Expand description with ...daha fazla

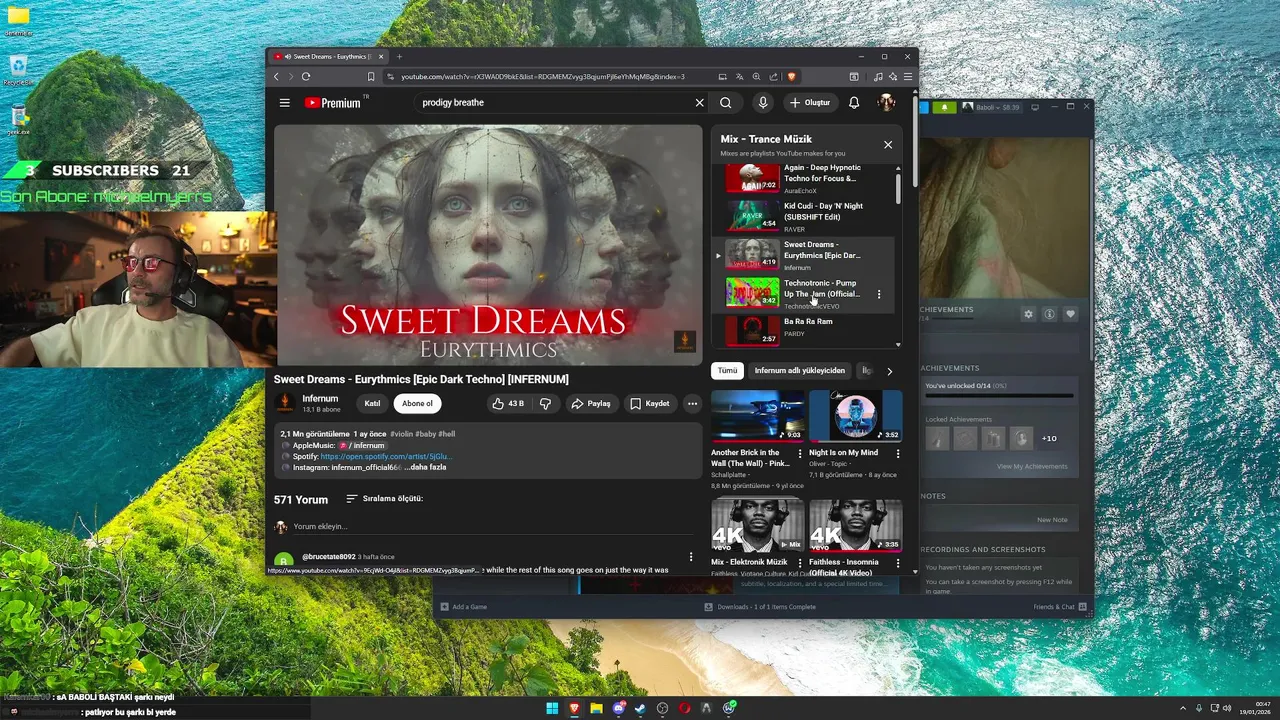tap(425, 467)
